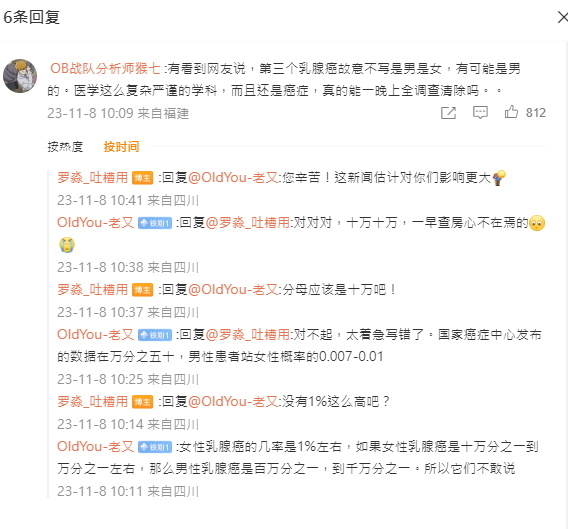The image size is (568, 529).
Task: Click the share/repost icon on main comment
Action: point(448,113)
